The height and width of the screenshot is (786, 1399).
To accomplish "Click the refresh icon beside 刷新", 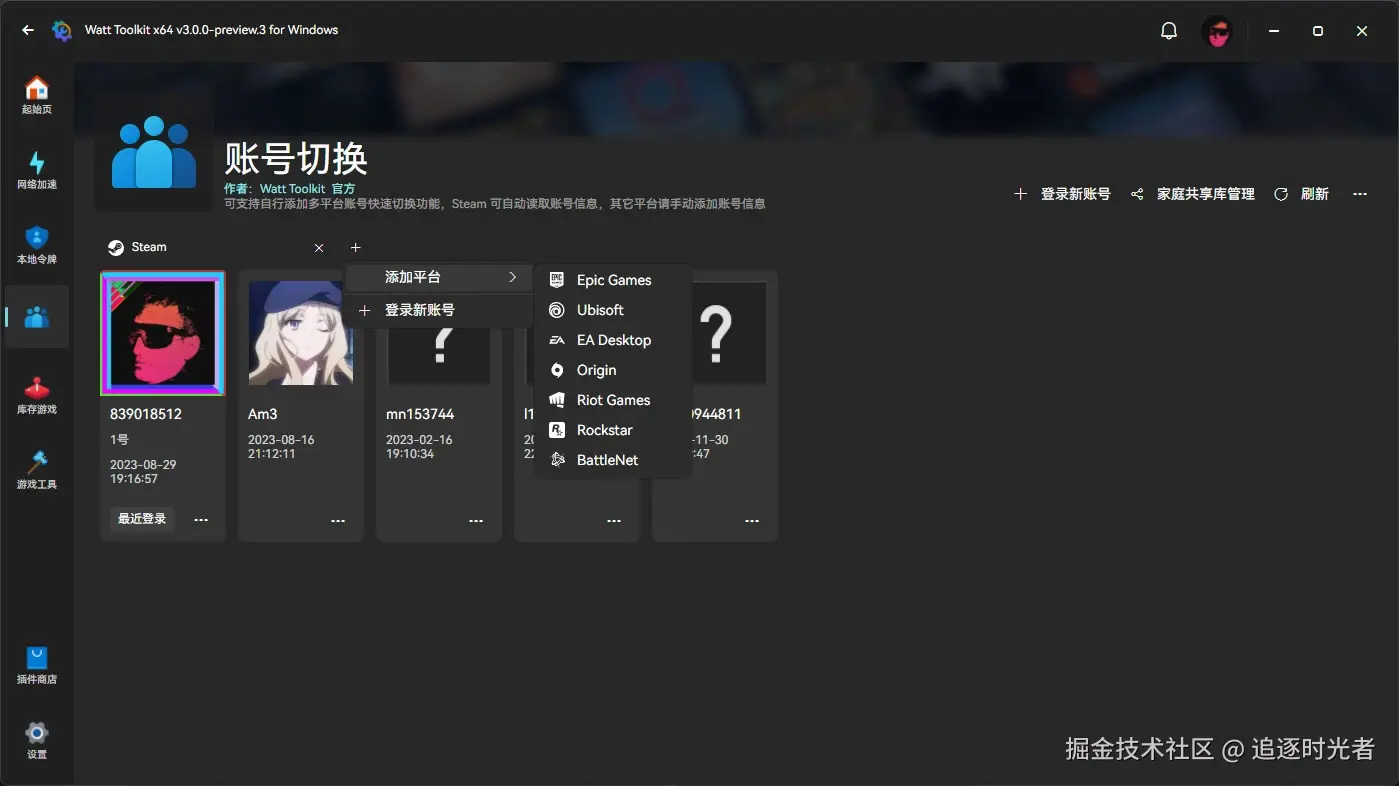I will tap(1281, 194).
